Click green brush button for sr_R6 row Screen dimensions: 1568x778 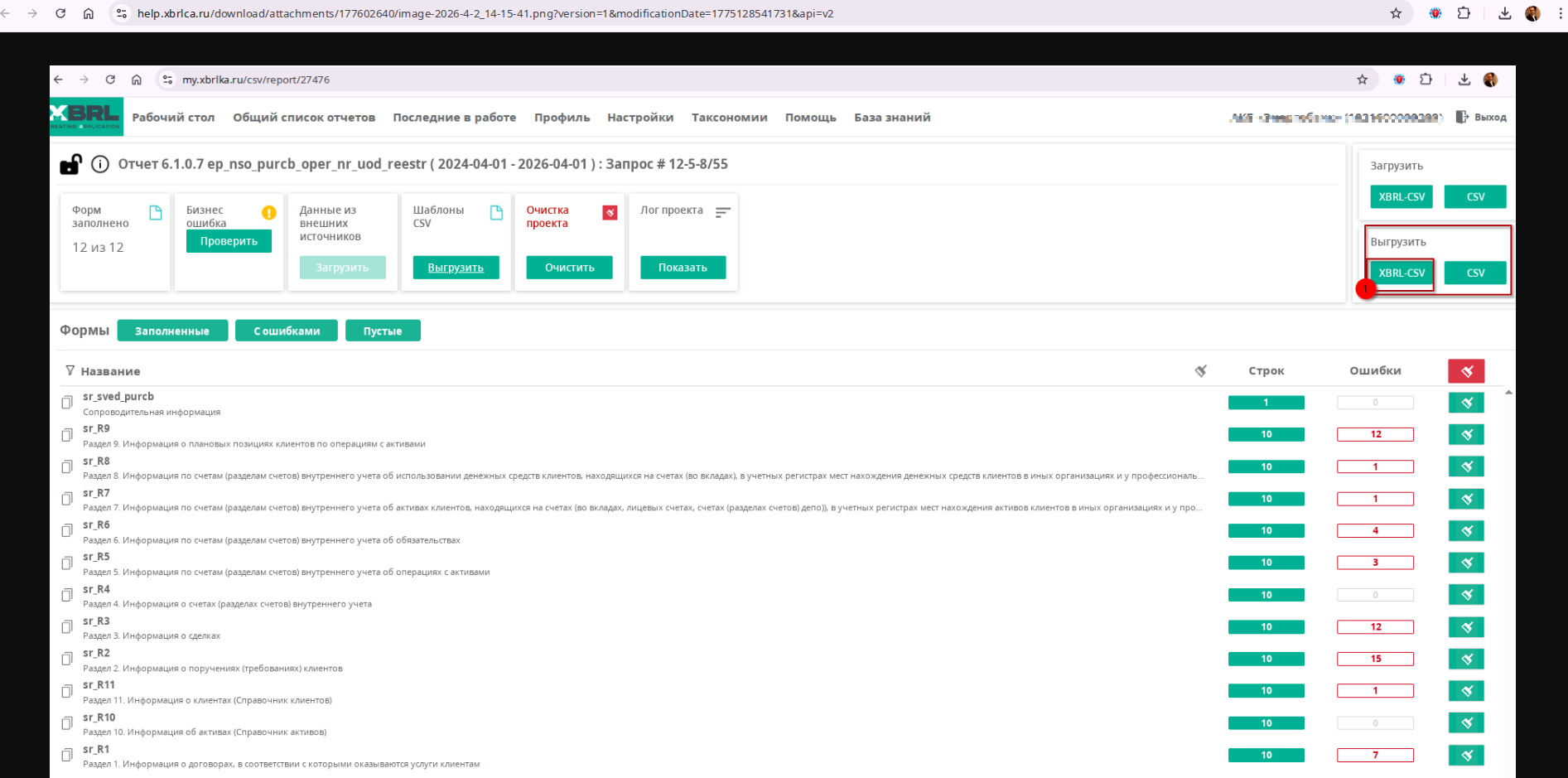point(1465,531)
